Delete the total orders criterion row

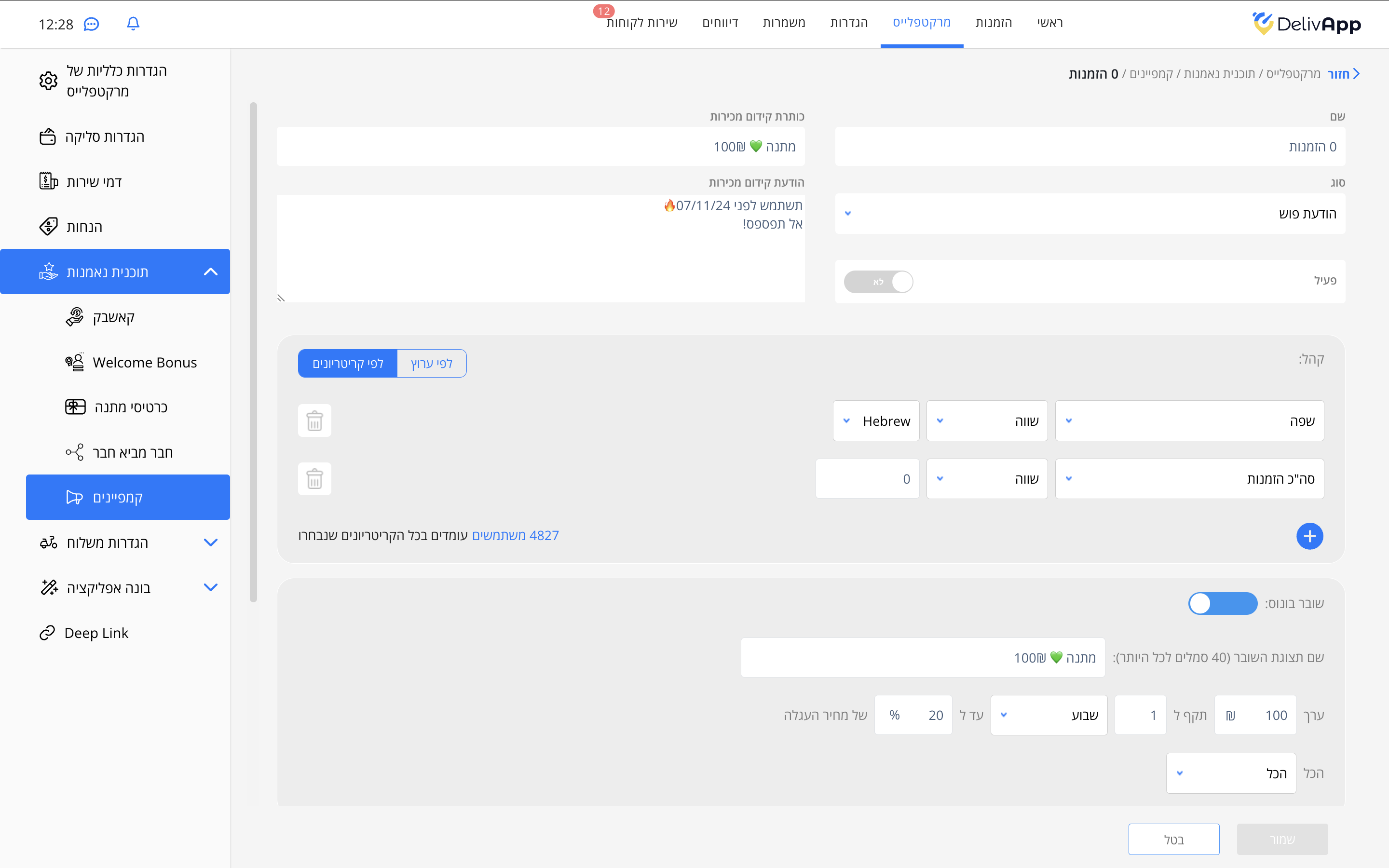point(314,479)
